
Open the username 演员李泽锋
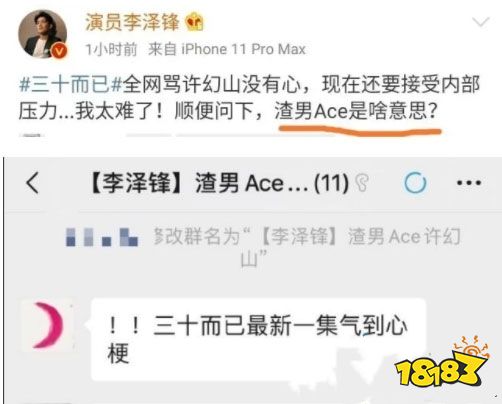(132, 22)
